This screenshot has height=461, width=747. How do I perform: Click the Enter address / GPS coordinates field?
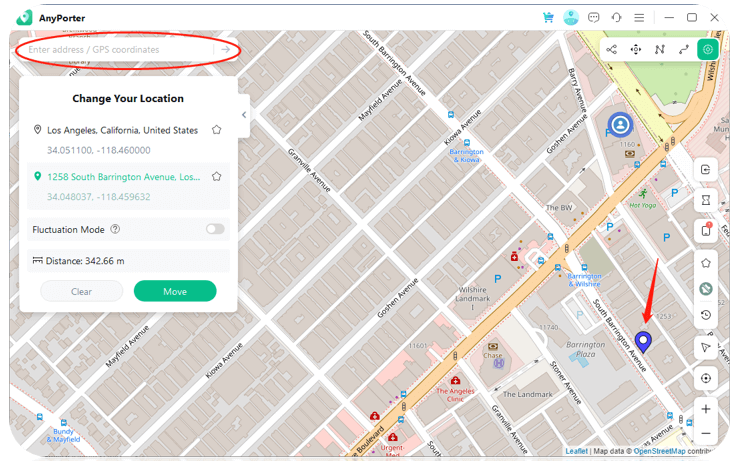tap(119, 50)
